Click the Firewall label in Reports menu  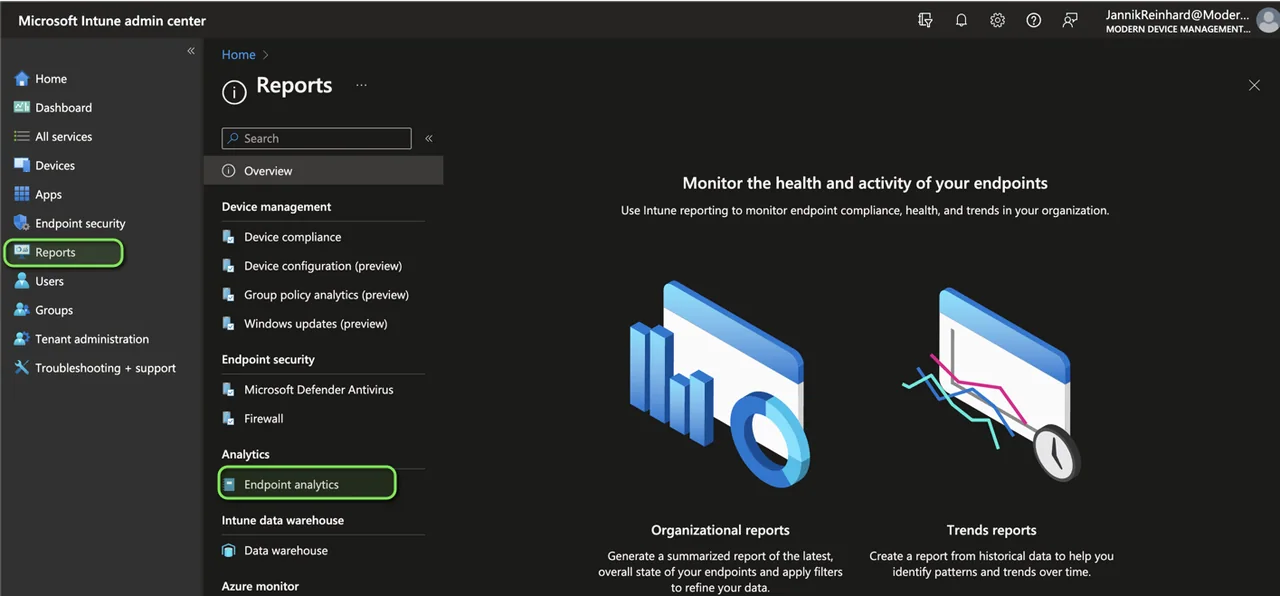point(264,420)
